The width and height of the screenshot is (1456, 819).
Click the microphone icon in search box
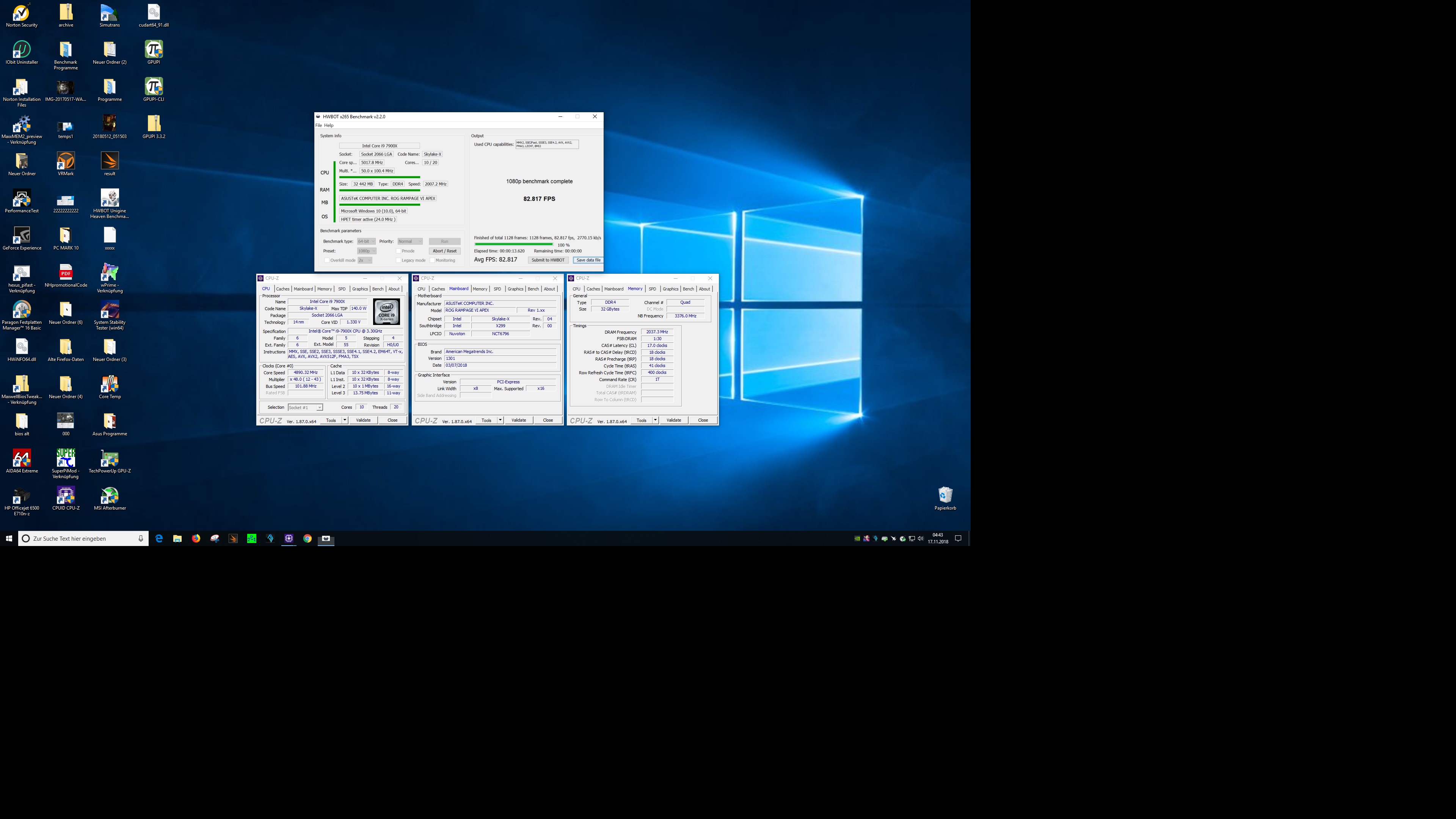[141, 539]
